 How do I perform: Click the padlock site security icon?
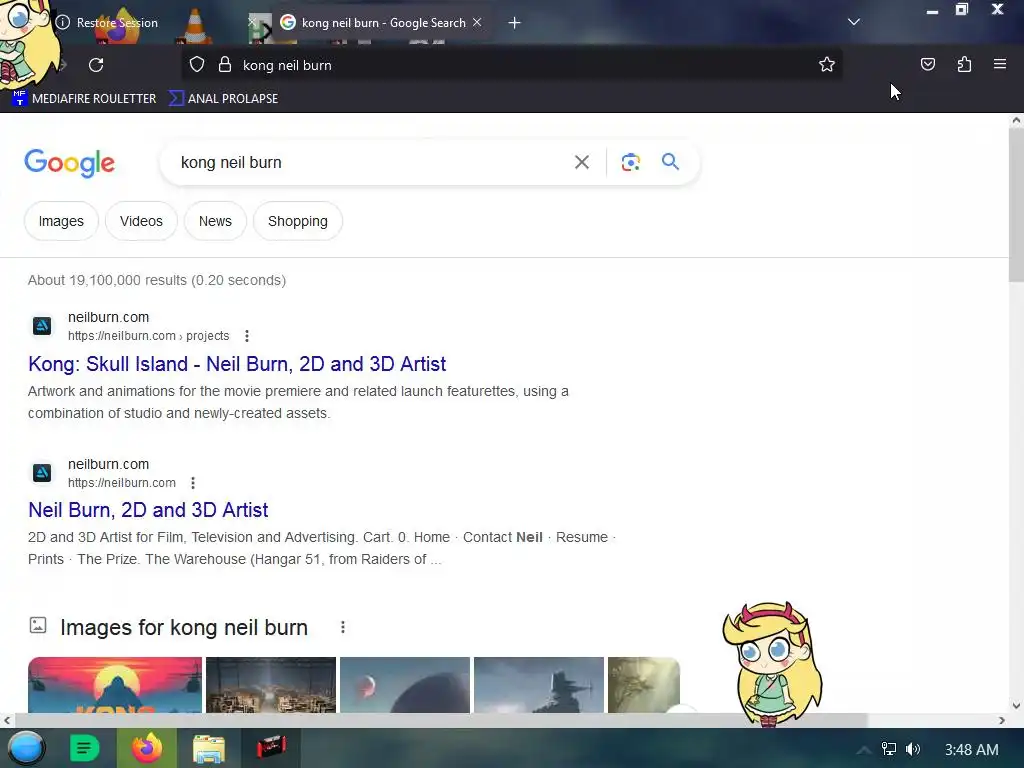pos(225,65)
